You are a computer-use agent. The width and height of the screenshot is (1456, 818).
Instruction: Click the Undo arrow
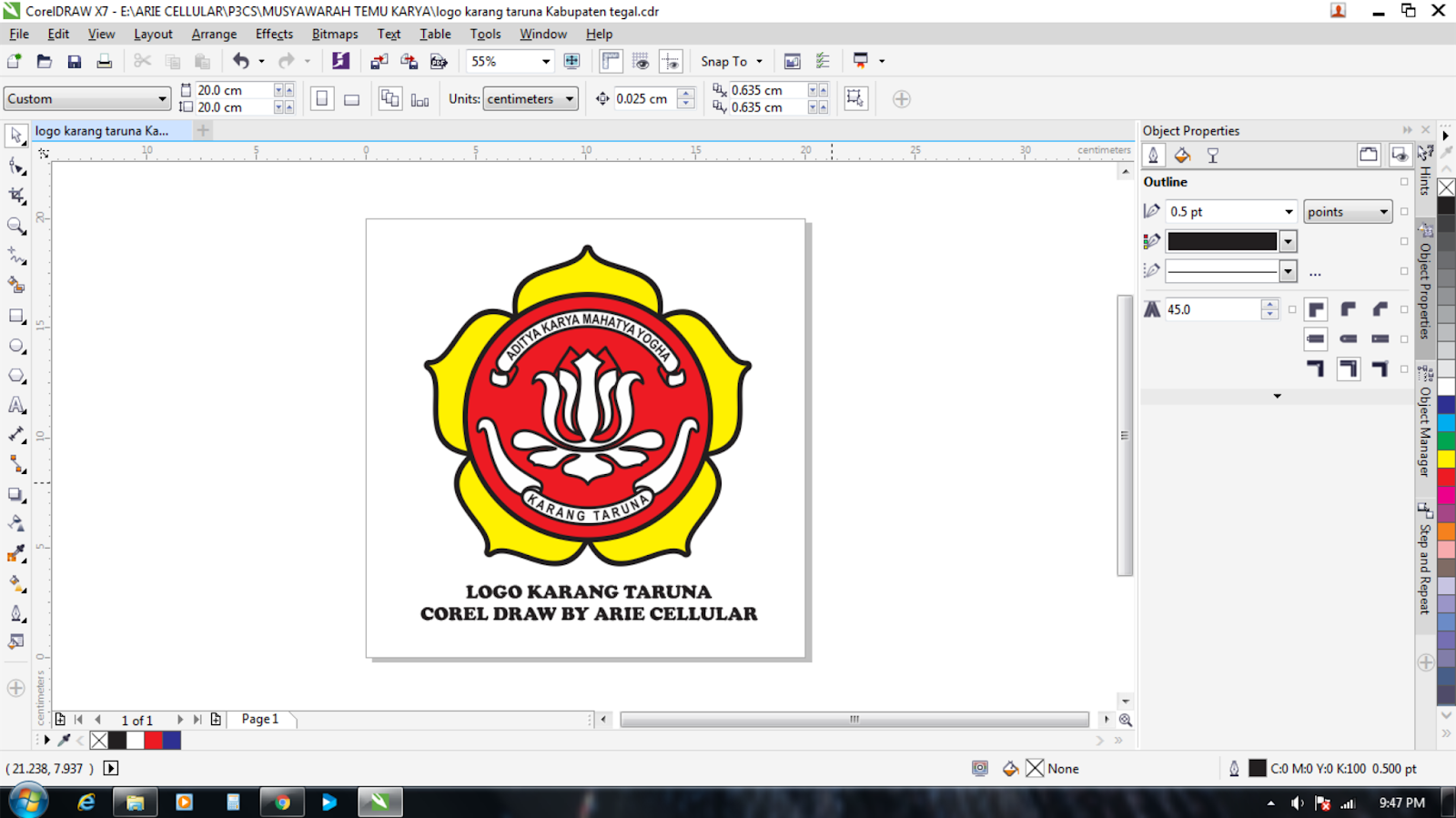240,61
